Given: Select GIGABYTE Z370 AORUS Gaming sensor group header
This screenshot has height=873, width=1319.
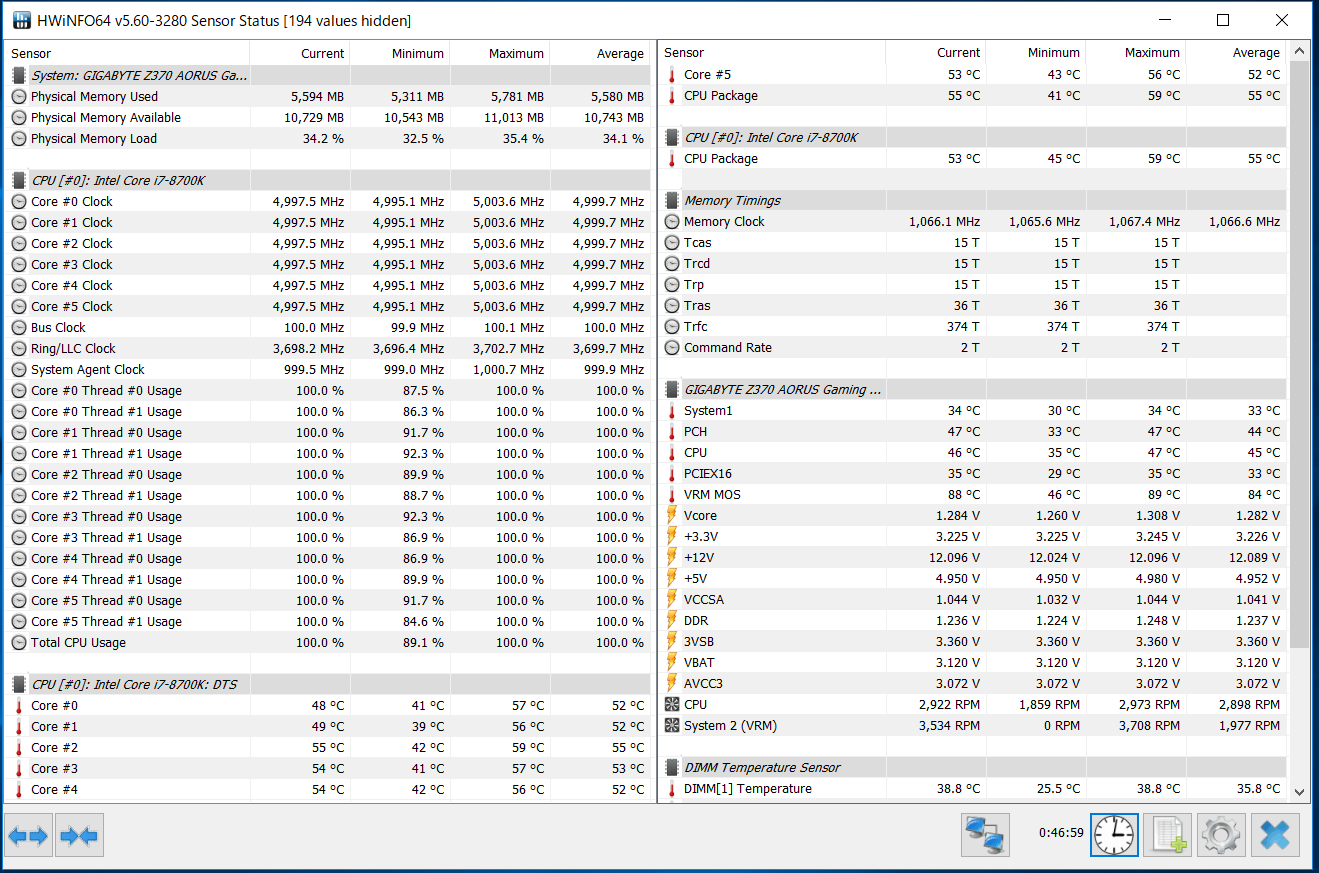Looking at the screenshot, I should tap(972, 389).
